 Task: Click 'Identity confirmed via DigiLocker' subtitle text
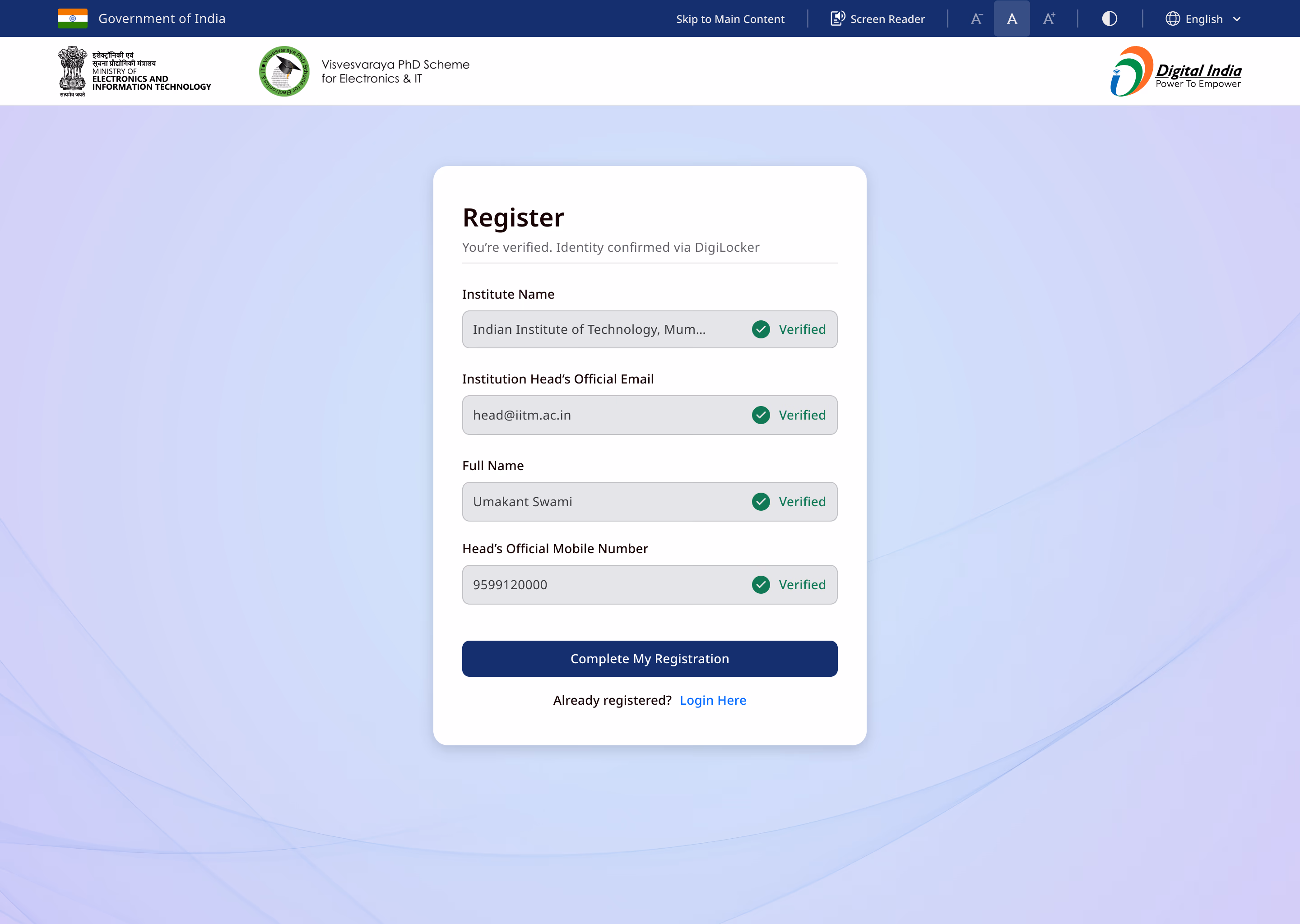pyautogui.click(x=657, y=247)
